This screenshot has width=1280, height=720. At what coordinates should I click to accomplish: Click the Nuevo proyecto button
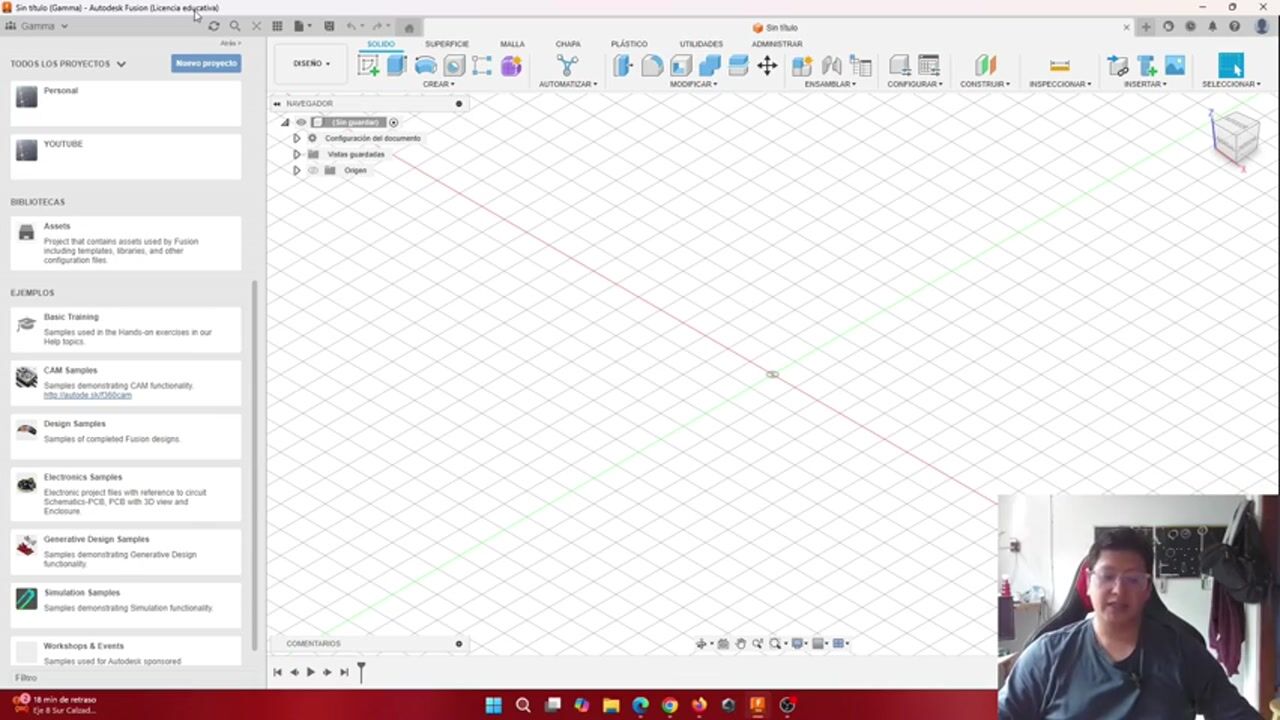(206, 63)
